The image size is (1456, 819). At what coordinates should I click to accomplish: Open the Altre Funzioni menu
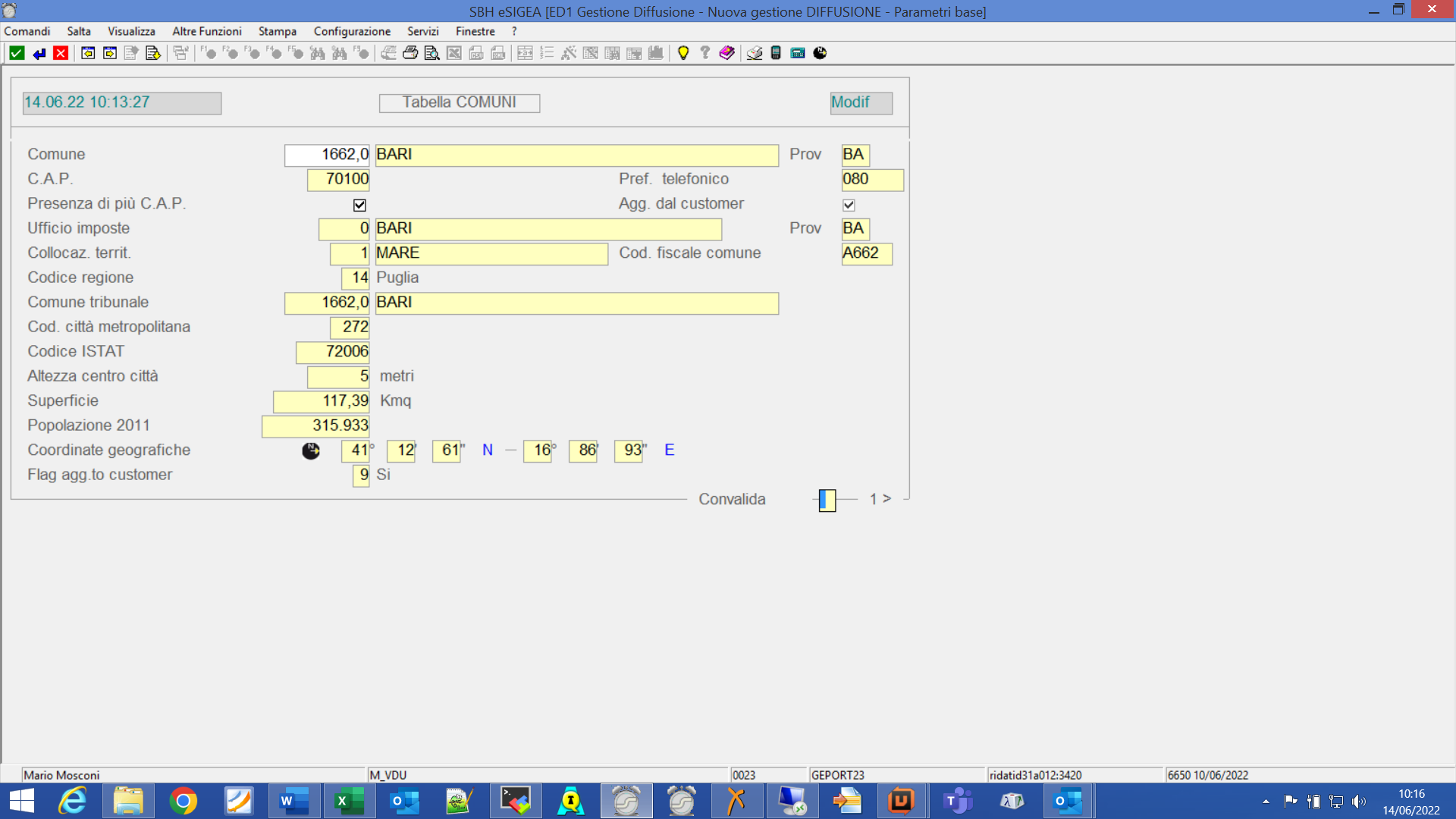pyautogui.click(x=206, y=31)
